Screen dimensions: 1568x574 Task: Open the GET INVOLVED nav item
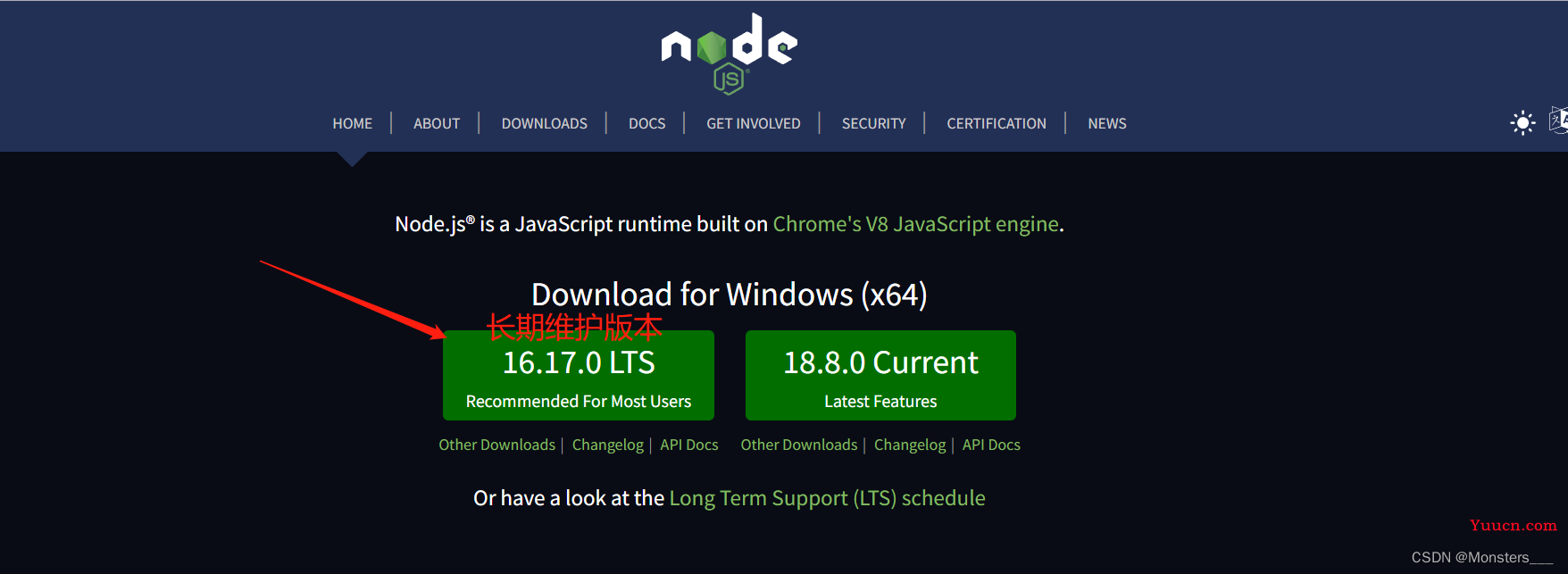coord(754,123)
